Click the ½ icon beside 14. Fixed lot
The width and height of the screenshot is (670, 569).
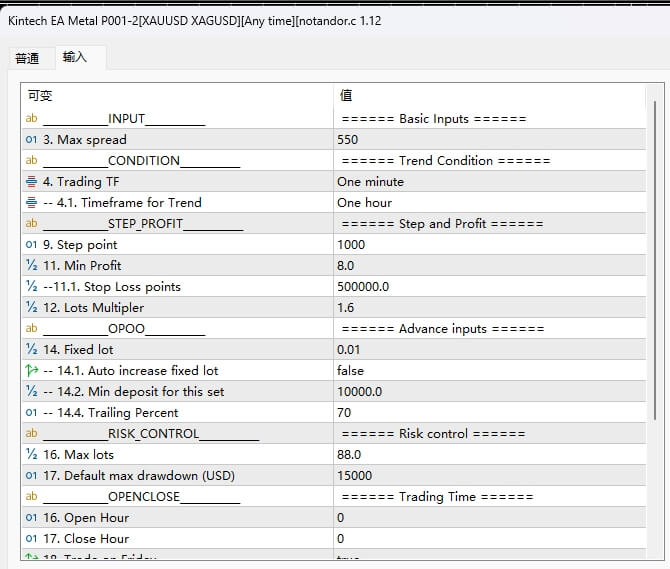[32, 349]
